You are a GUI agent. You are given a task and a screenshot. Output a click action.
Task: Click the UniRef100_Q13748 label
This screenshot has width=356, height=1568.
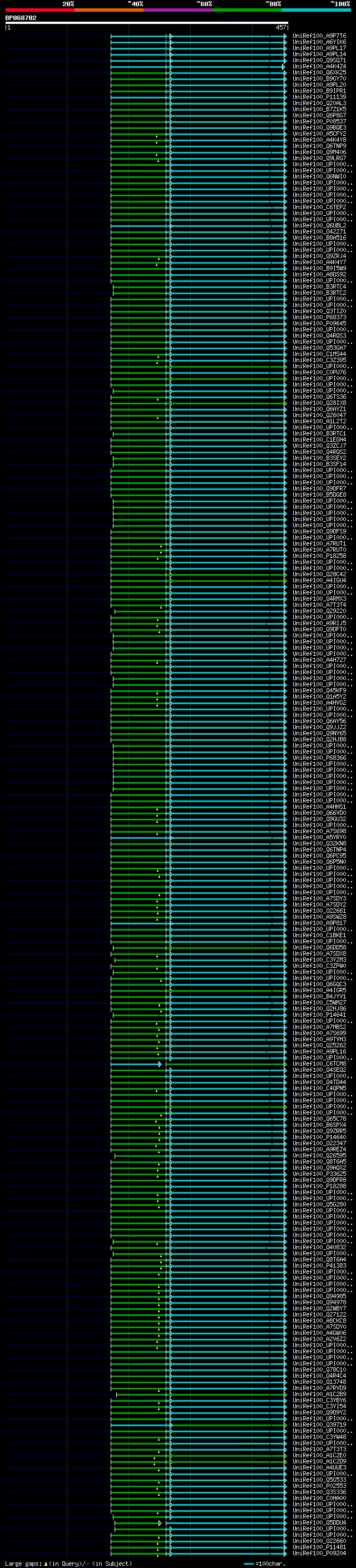[x=319, y=1382]
